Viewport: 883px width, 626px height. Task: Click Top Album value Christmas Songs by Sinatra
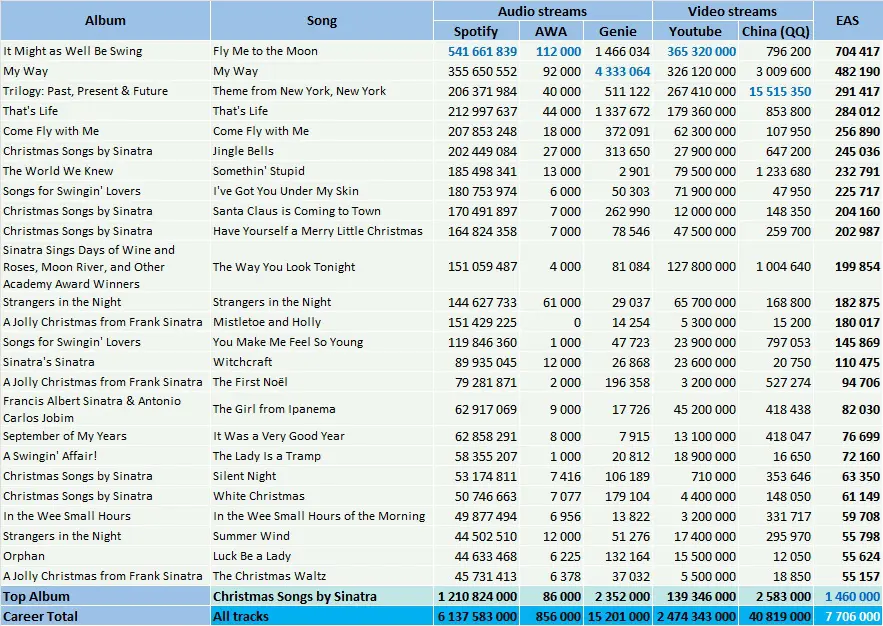pyautogui.click(x=295, y=596)
